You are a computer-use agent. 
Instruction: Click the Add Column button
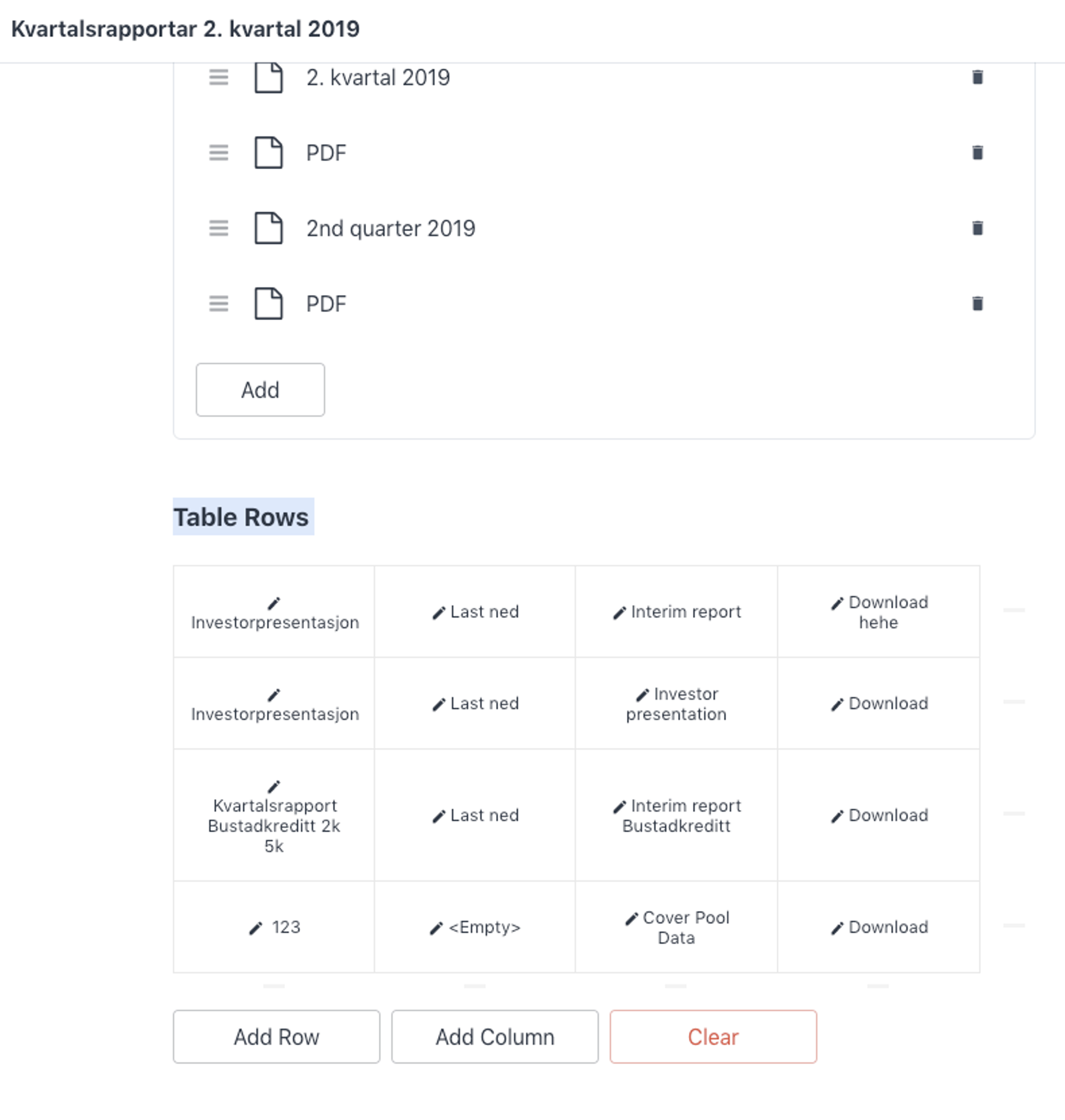point(494,1037)
